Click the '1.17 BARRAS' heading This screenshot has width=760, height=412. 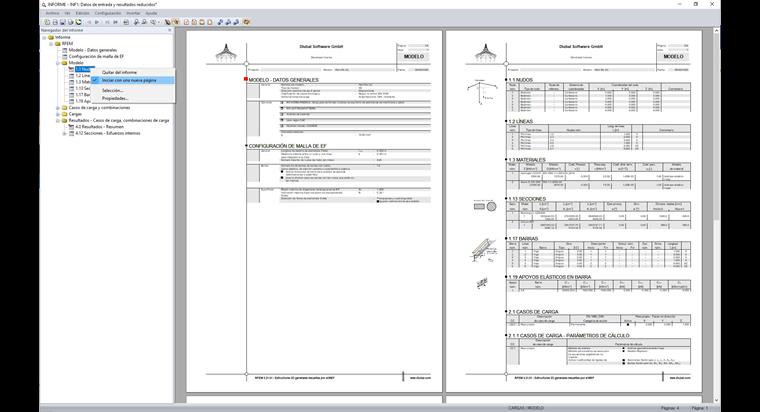tap(523, 238)
